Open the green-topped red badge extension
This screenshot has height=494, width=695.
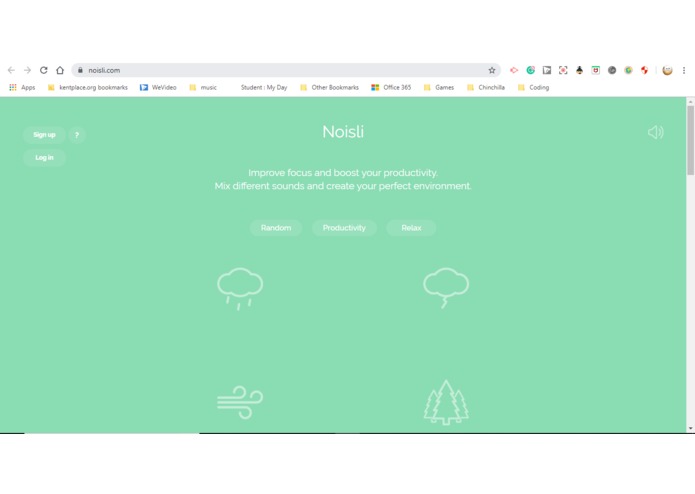[x=596, y=70]
